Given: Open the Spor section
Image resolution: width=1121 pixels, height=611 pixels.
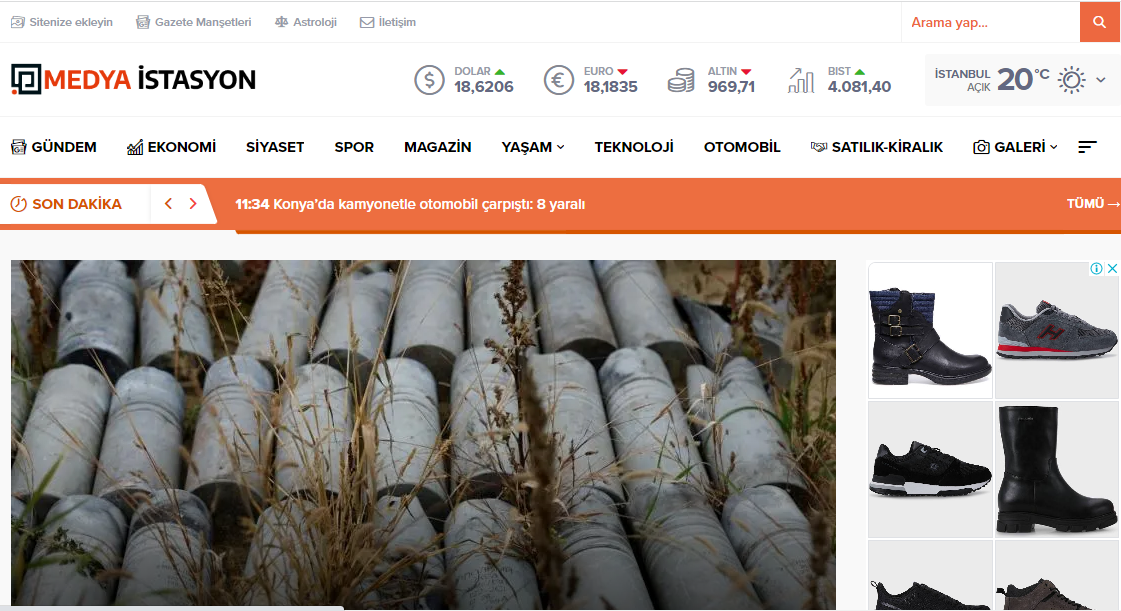Looking at the screenshot, I should click(x=354, y=147).
